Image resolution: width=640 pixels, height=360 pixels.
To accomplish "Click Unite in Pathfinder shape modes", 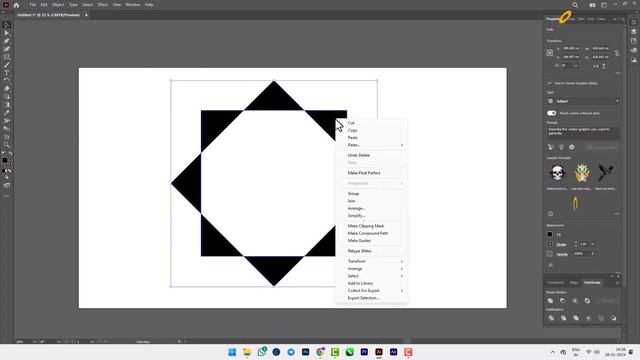I will (550, 301).
